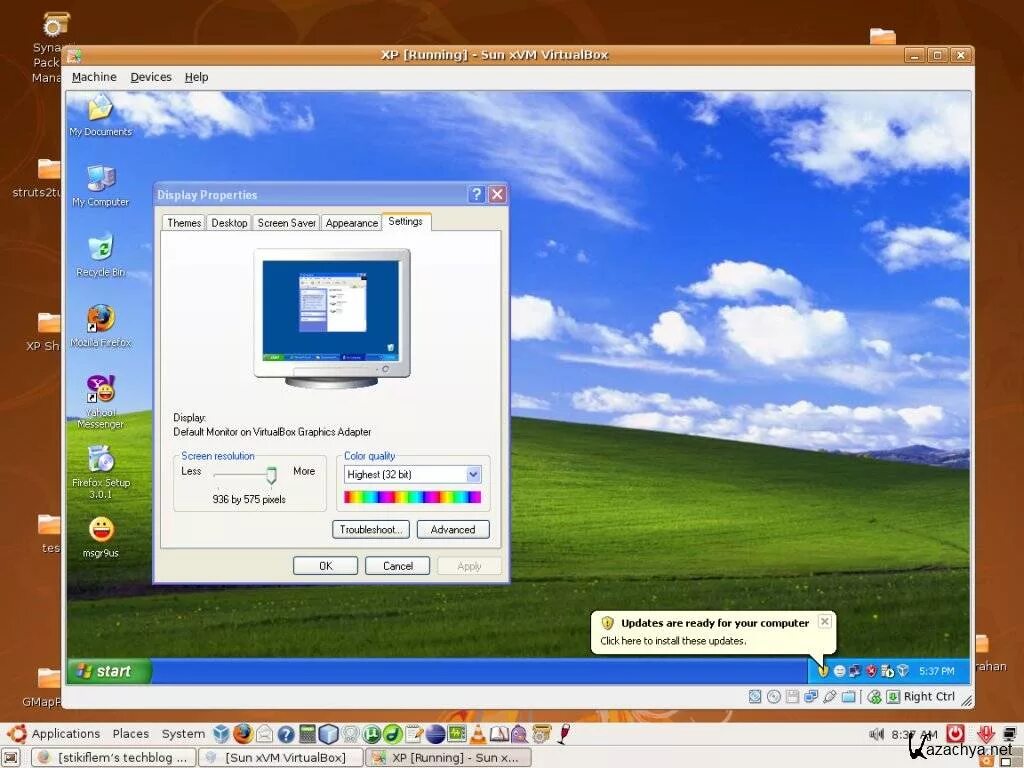1024x768 pixels.
Task: Select the msgr9us desktop icon
Action: coord(101,537)
